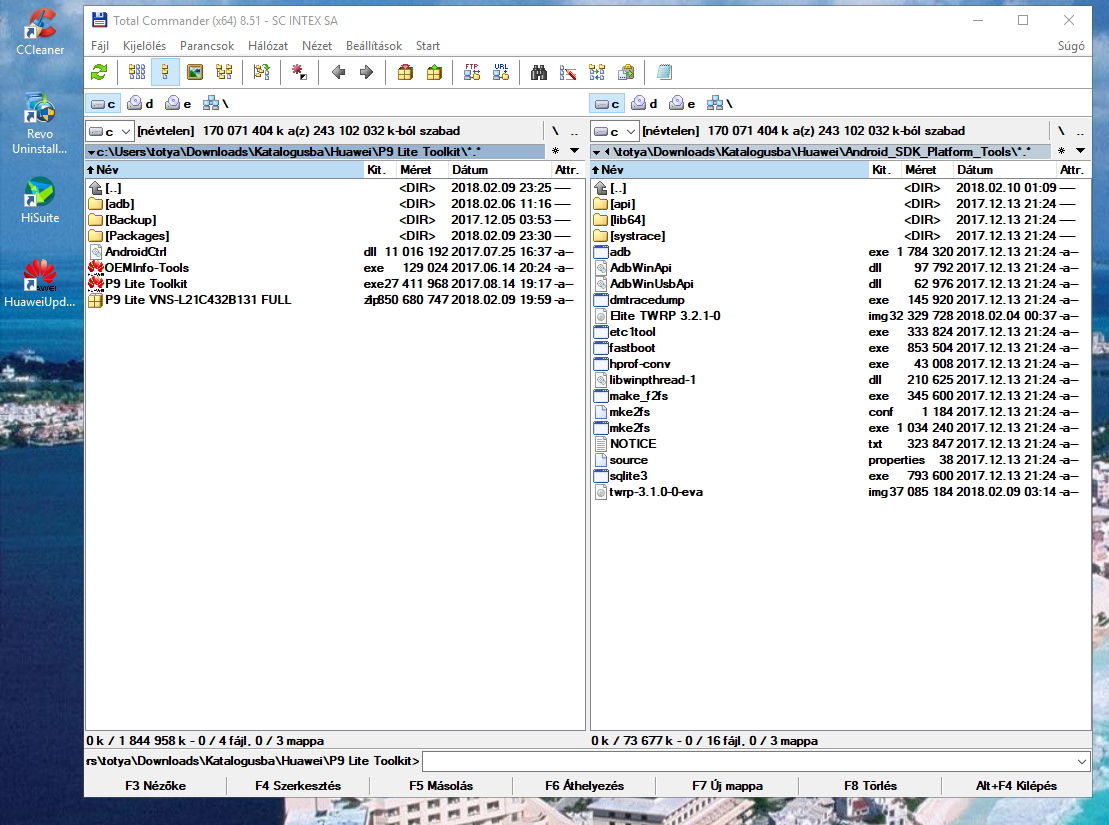
Task: Click the Alt+F4 Kilépés button
Action: coord(1016,786)
